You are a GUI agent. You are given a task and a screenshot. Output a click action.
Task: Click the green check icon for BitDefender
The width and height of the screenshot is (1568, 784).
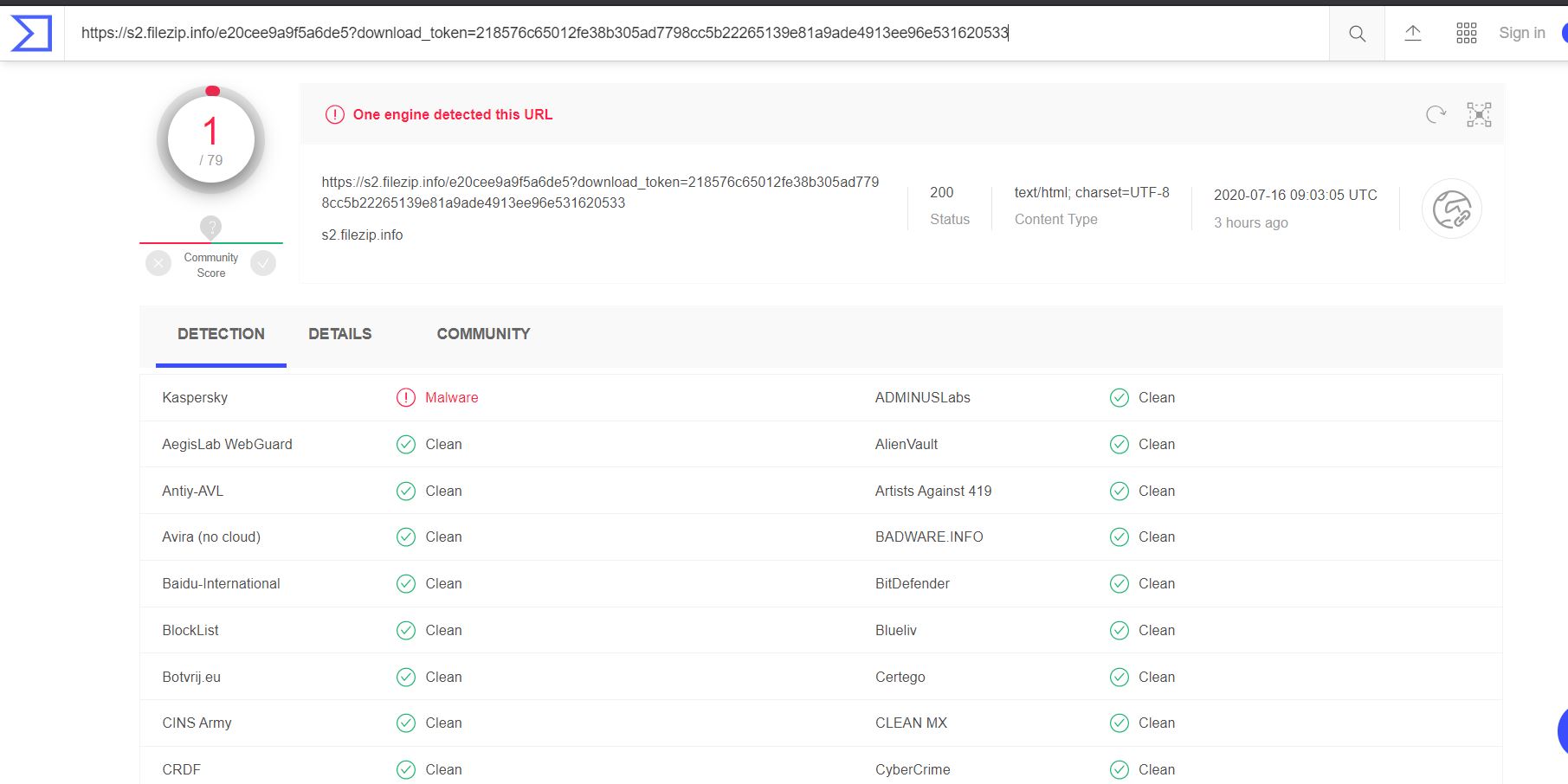pos(1120,583)
